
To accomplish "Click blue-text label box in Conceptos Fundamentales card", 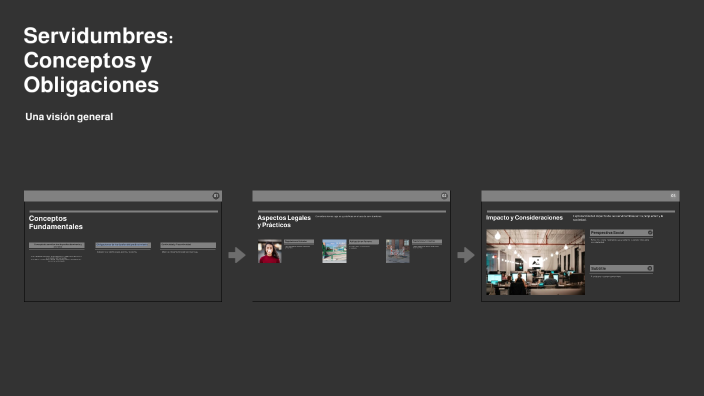I will [x=123, y=245].
